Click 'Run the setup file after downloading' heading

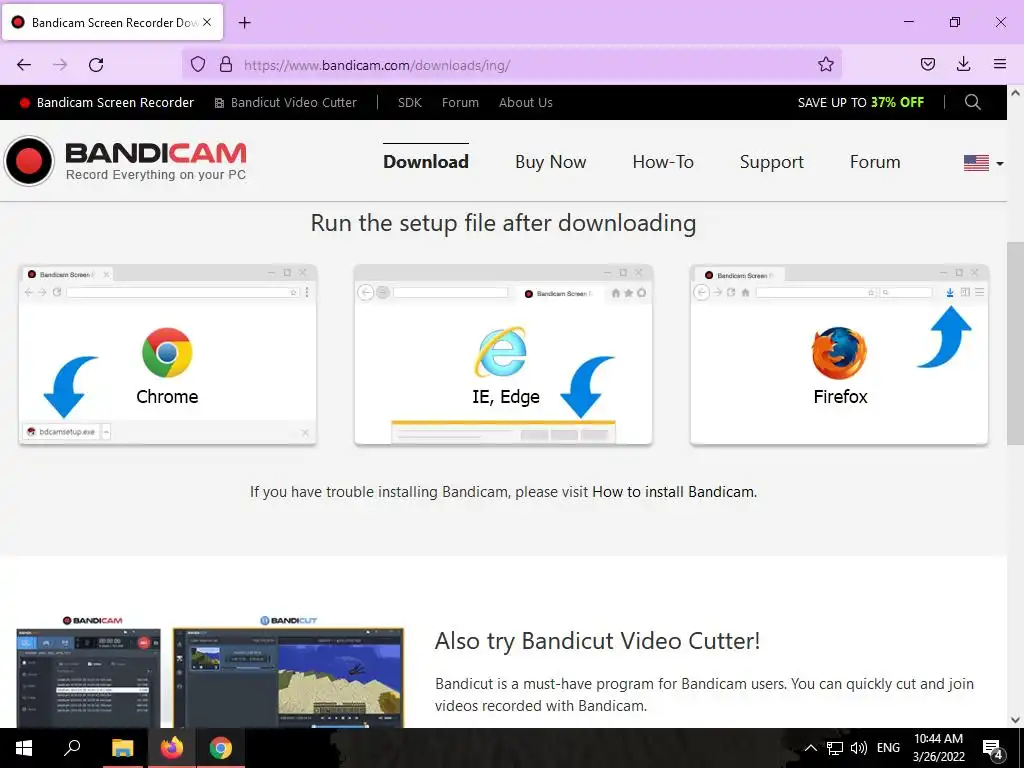[x=503, y=223]
